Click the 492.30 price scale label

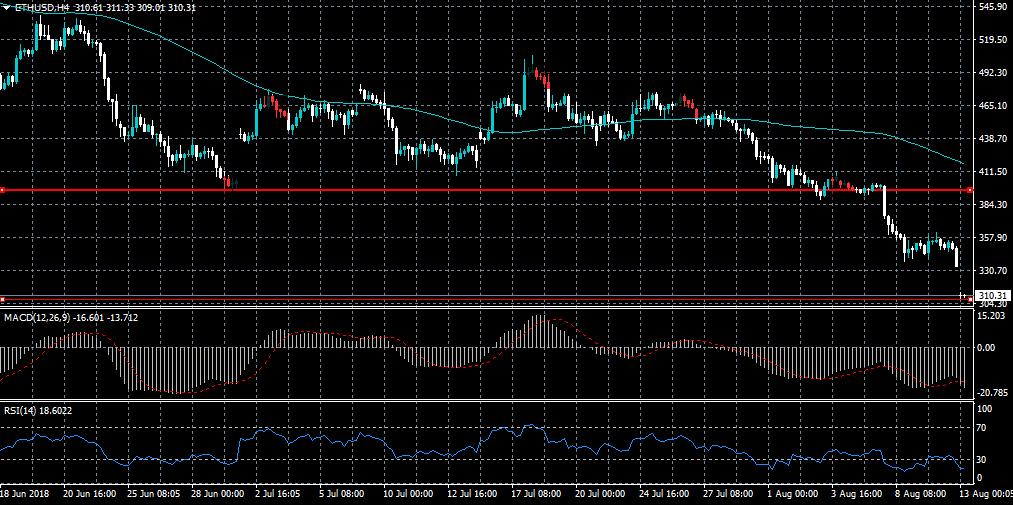tap(994, 72)
